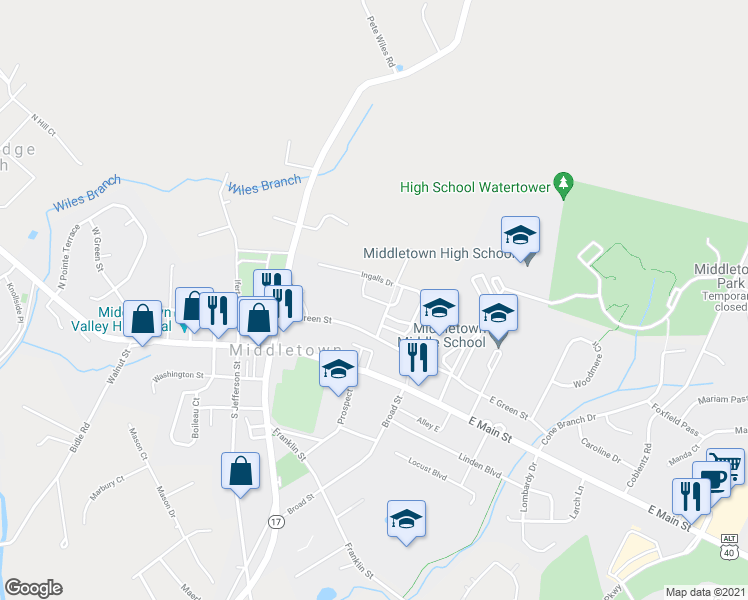Select the school marker right of Middletown Middle School
748x600 pixels.
point(499,315)
